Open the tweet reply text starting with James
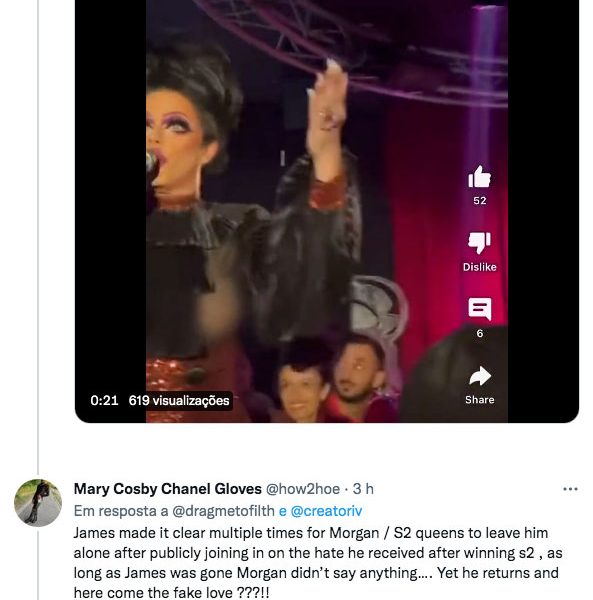The height and width of the screenshot is (600, 593). 318,562
